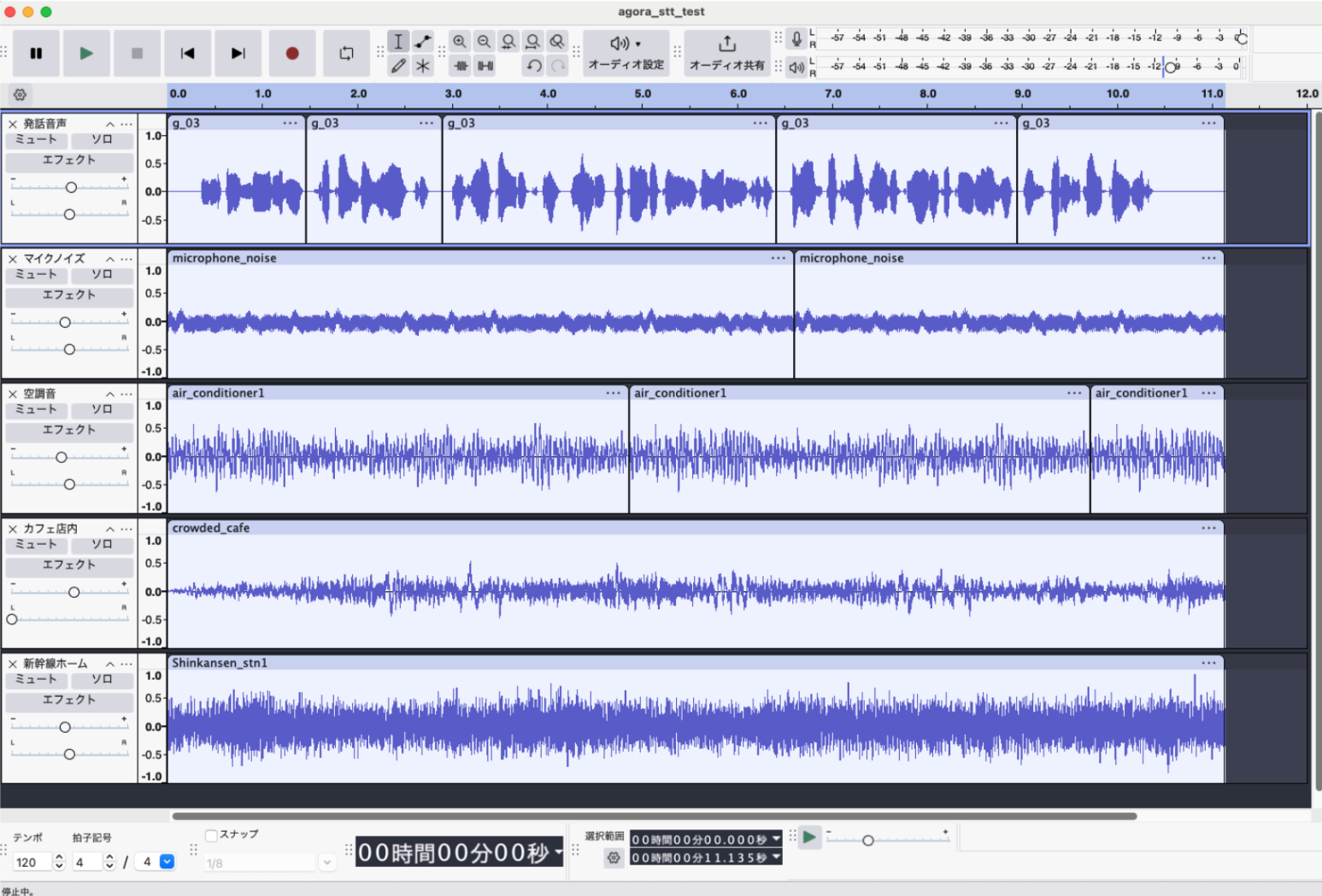
Task: Select the I-beam Selection tool
Action: click(x=398, y=42)
